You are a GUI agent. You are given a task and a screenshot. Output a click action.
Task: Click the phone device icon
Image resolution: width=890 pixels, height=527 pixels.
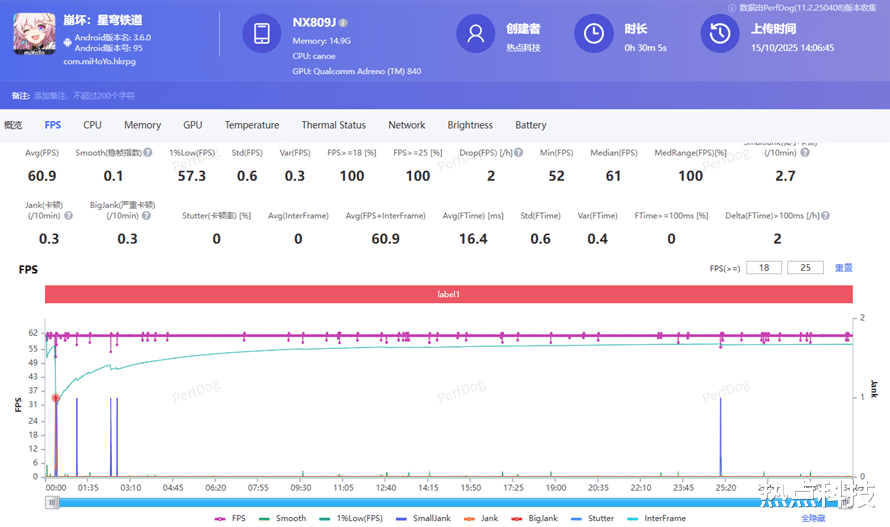(262, 34)
